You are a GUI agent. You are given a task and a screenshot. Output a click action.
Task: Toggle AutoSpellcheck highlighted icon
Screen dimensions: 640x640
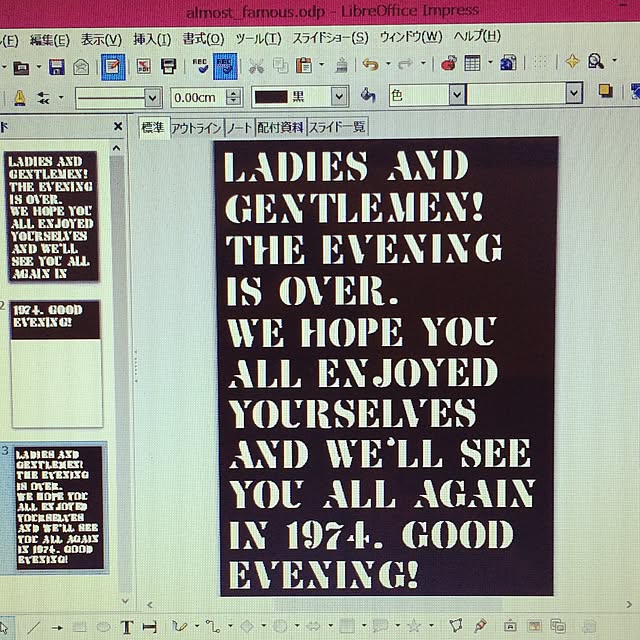point(225,66)
